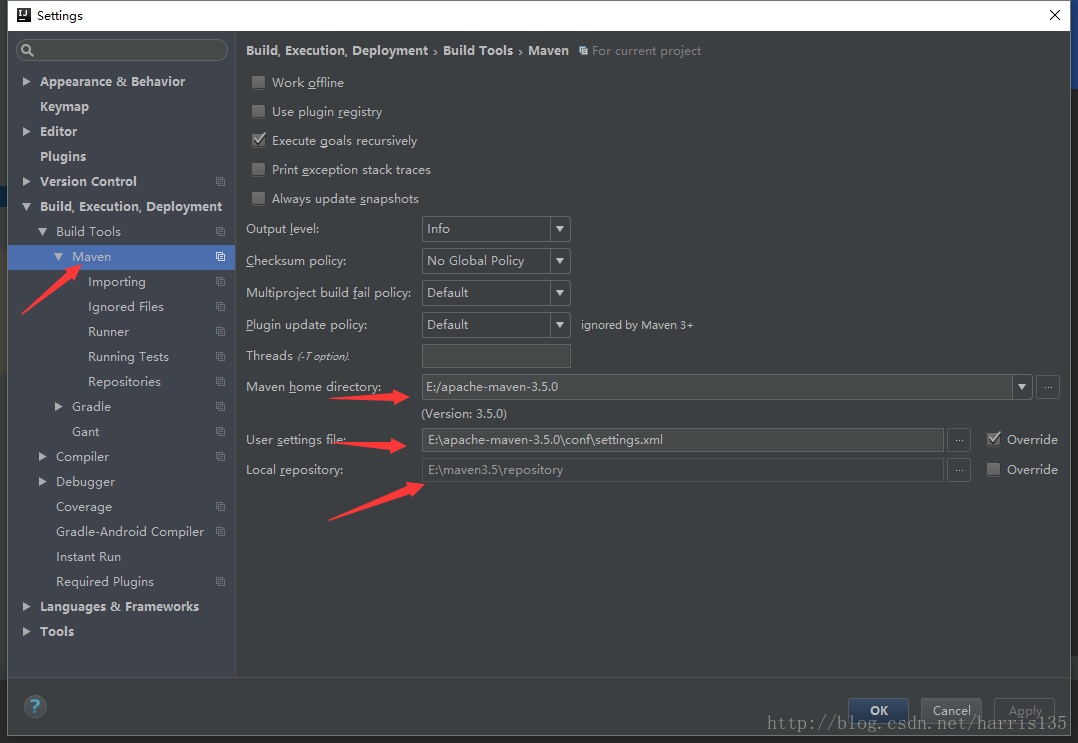Click the project-level icon beside Coverage
1078x743 pixels.
(221, 507)
